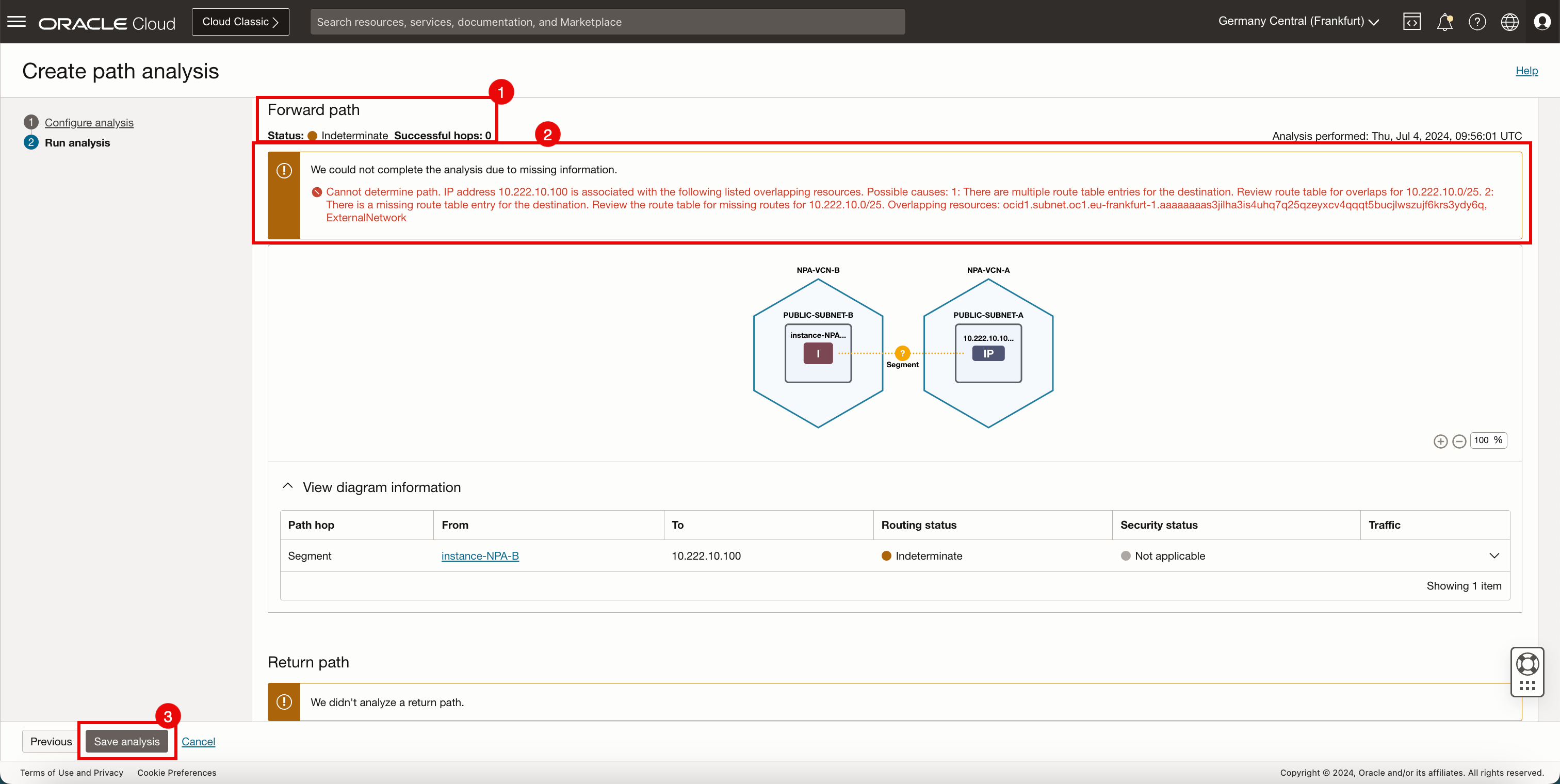
Task: Open the Cloud Shell developer tools icon
Action: (1411, 22)
